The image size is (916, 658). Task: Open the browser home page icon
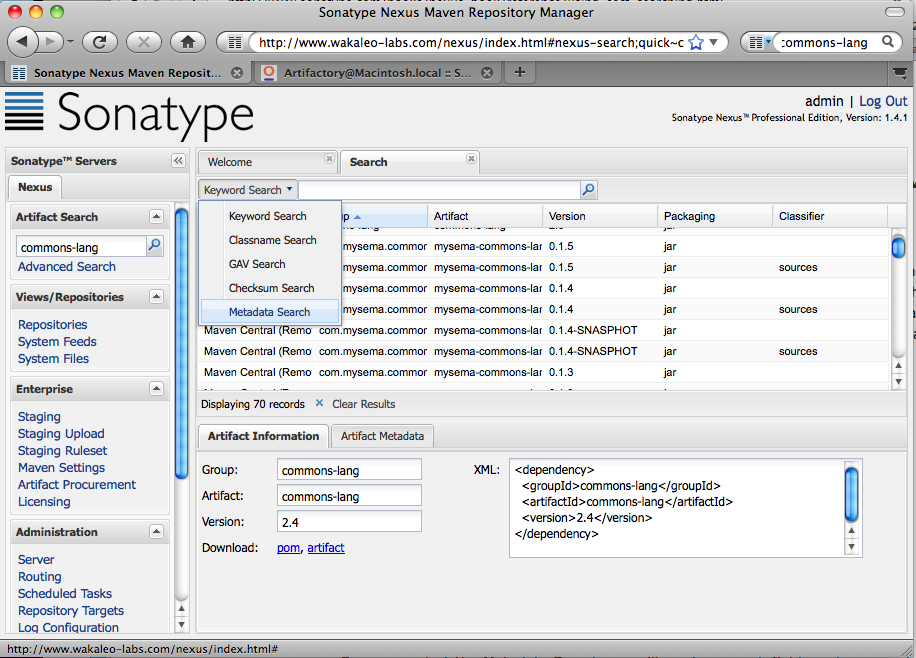click(188, 41)
